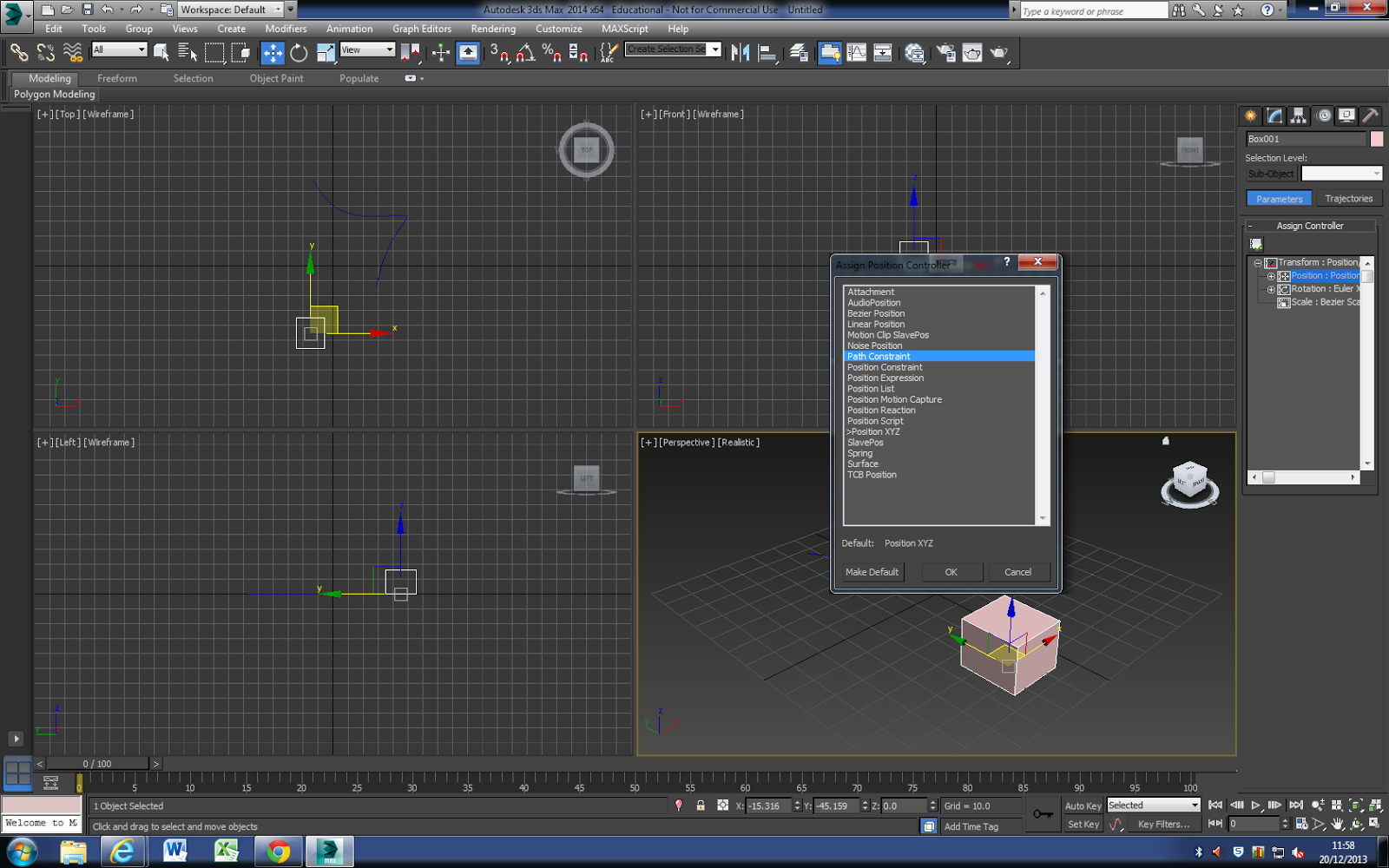Viewport: 1389px width, 868px height.
Task: Open the Rendering menu
Action: [493, 28]
